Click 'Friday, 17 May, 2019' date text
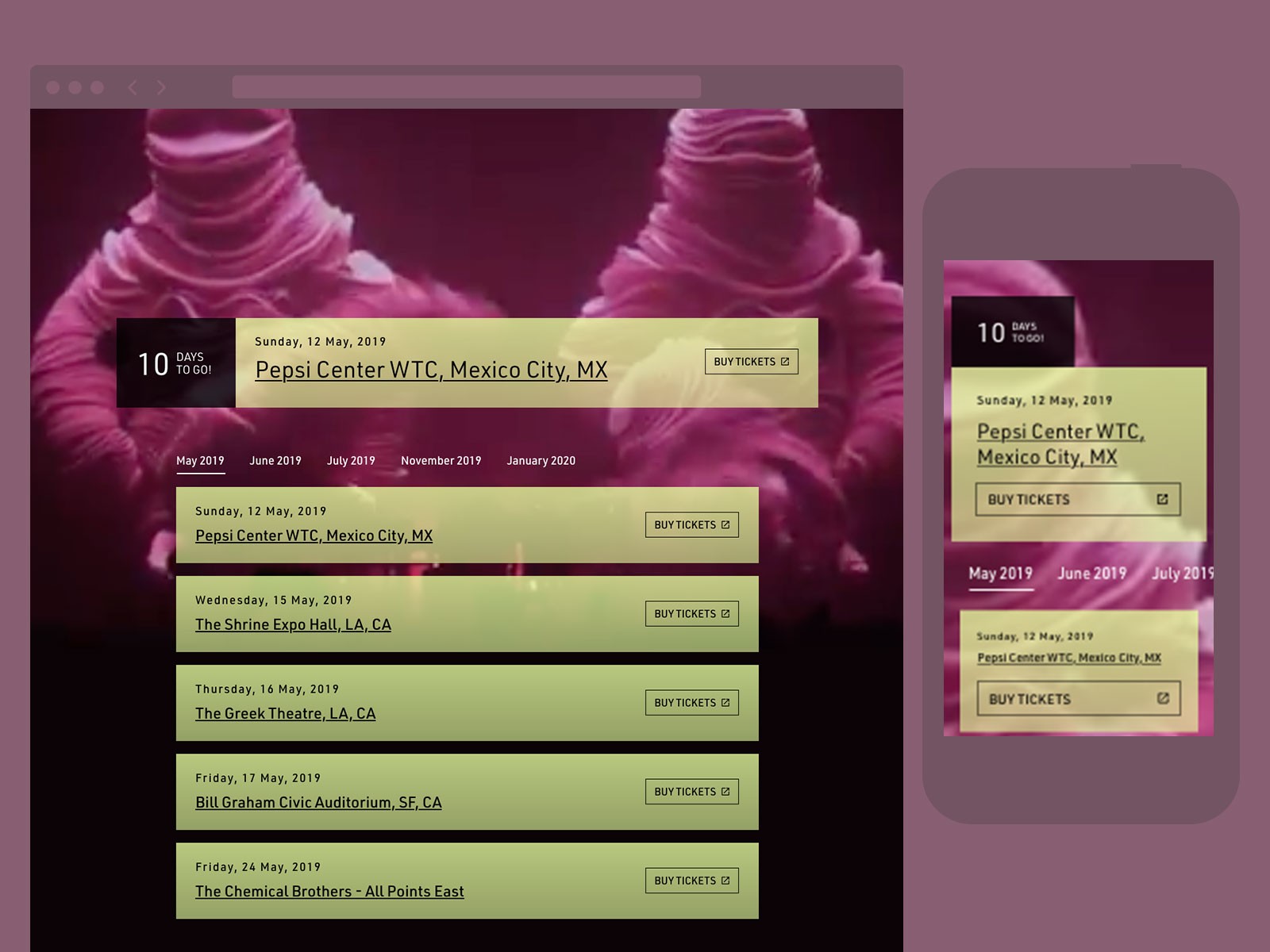The width and height of the screenshot is (1270, 952). coord(258,778)
